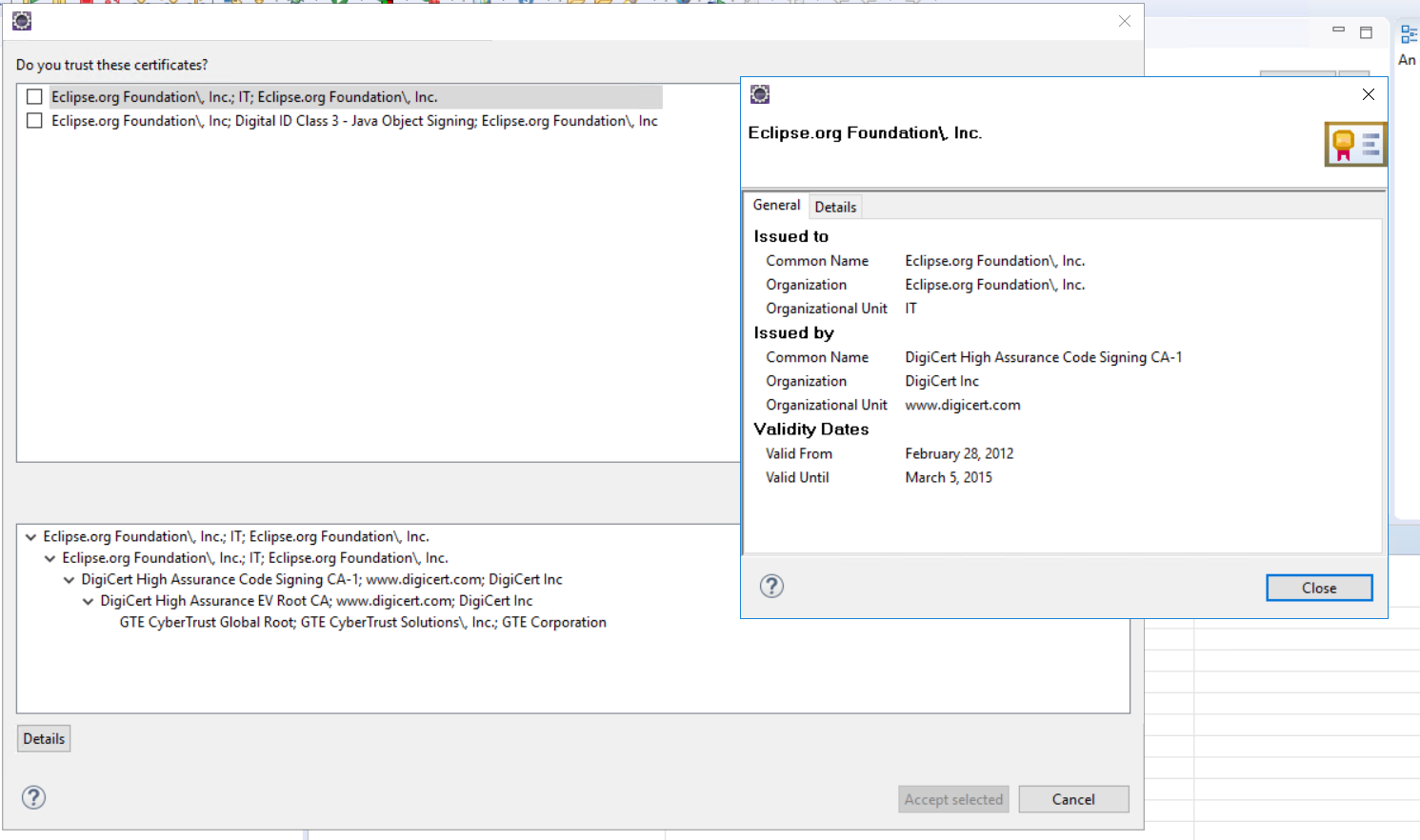Collapse the second-level Eclipse.org Foundation tree node

coord(50,558)
